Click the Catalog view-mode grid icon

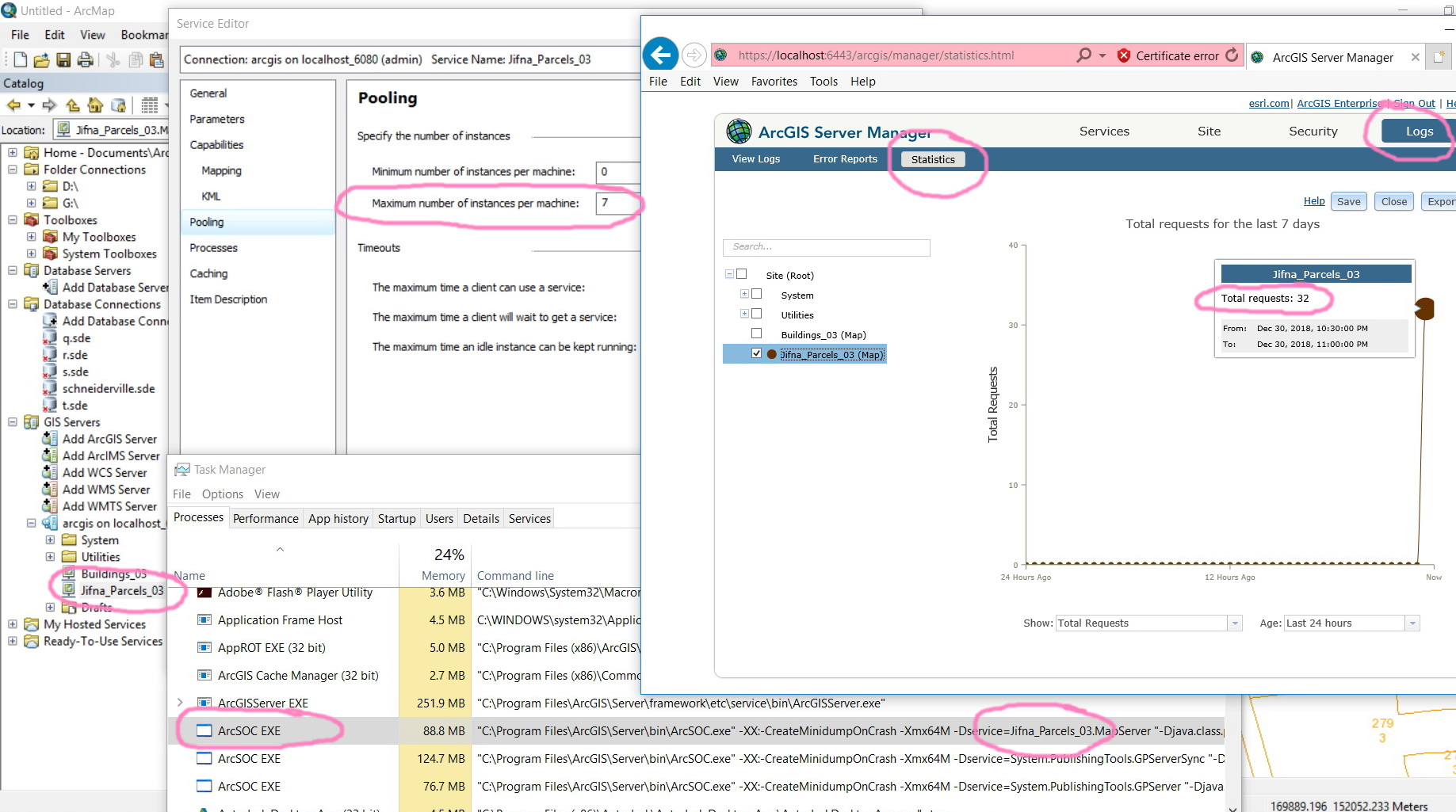click(x=149, y=105)
